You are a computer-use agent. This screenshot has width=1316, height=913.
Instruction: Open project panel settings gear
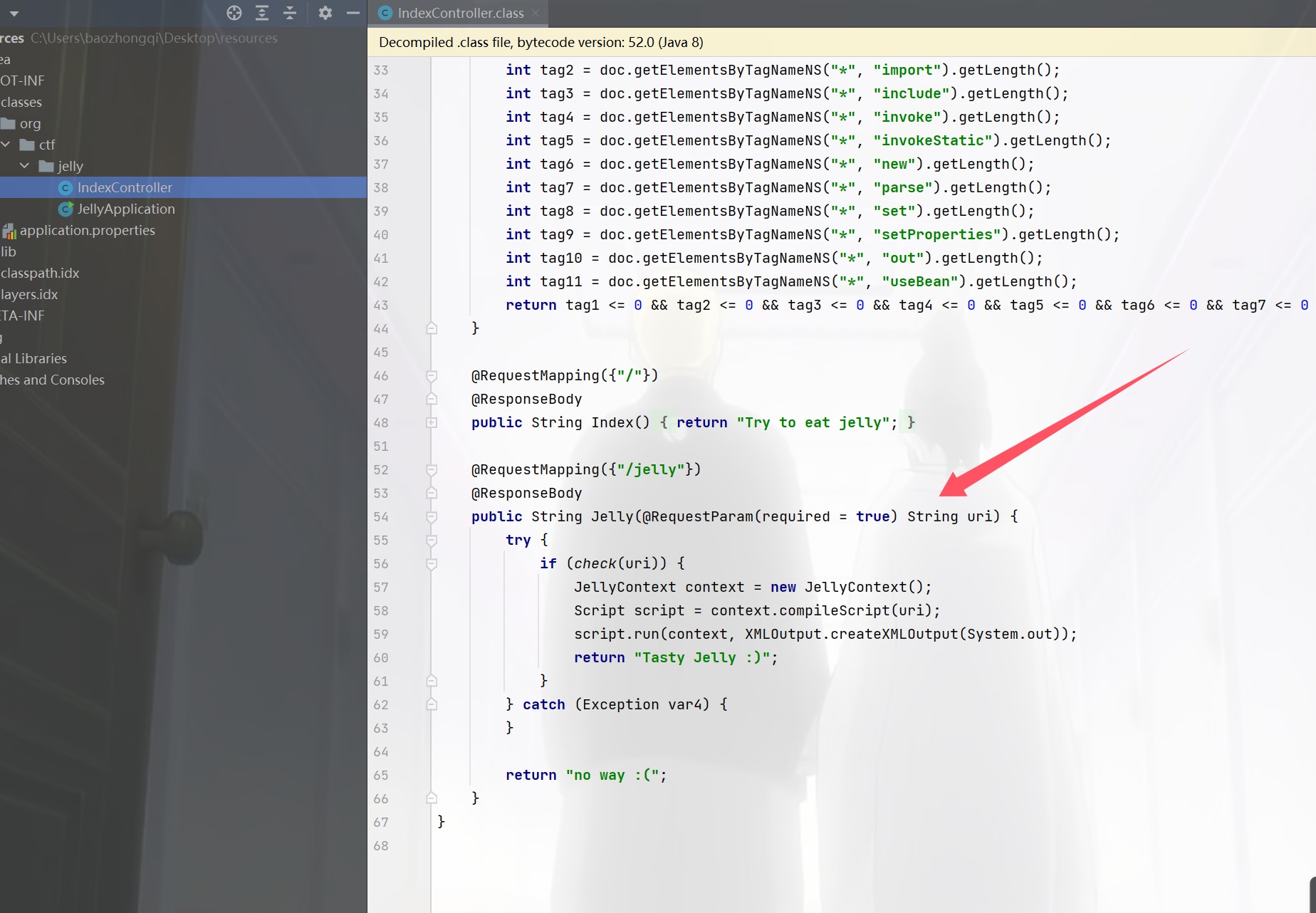pos(325,13)
